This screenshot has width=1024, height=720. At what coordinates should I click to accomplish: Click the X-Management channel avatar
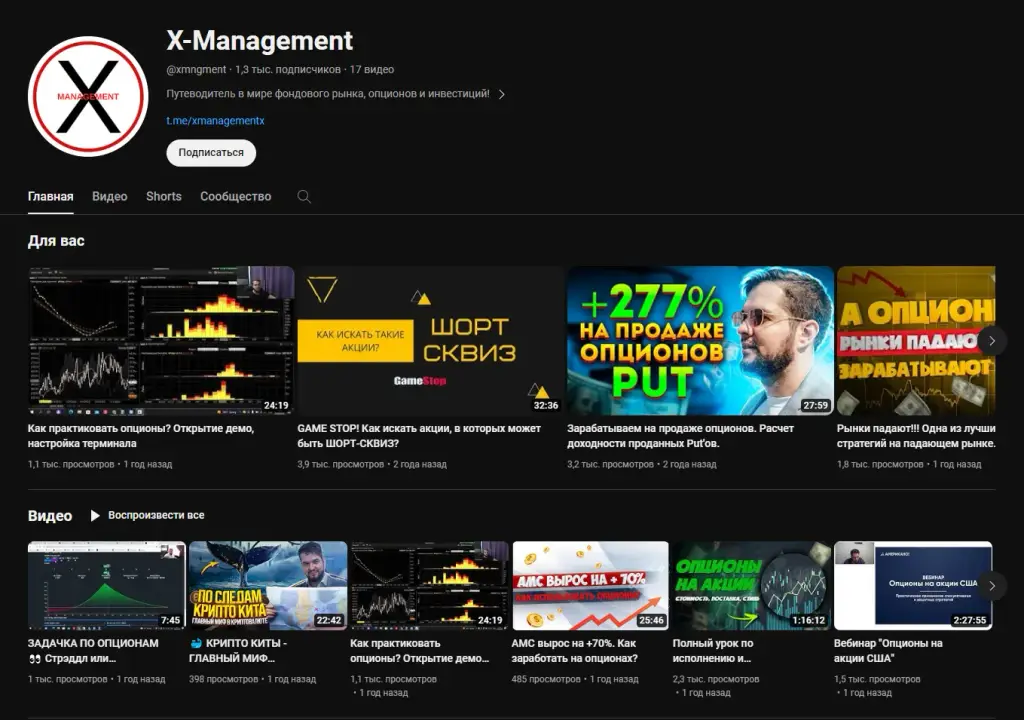pyautogui.click(x=88, y=96)
